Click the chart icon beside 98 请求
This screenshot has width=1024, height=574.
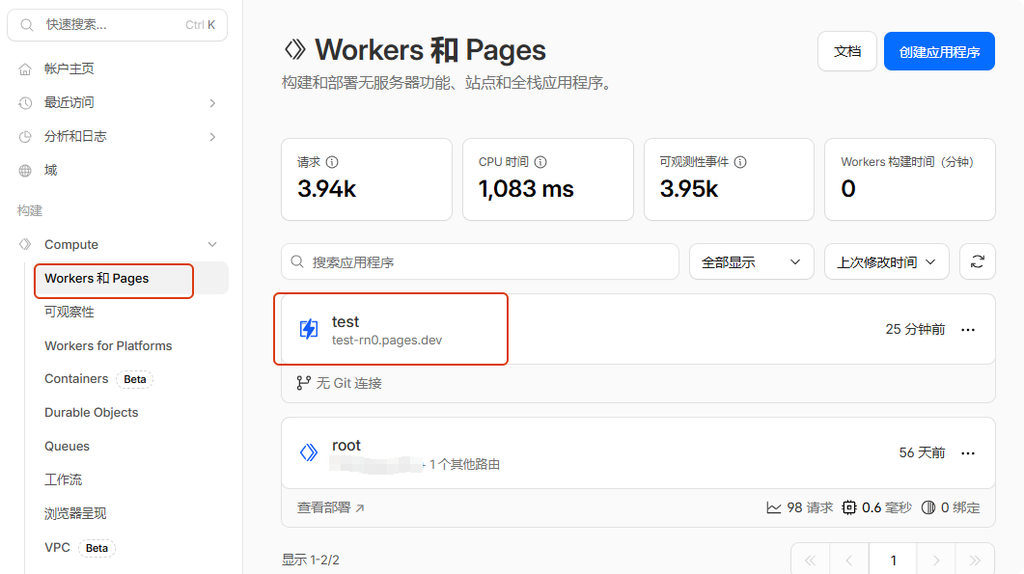click(x=773, y=507)
